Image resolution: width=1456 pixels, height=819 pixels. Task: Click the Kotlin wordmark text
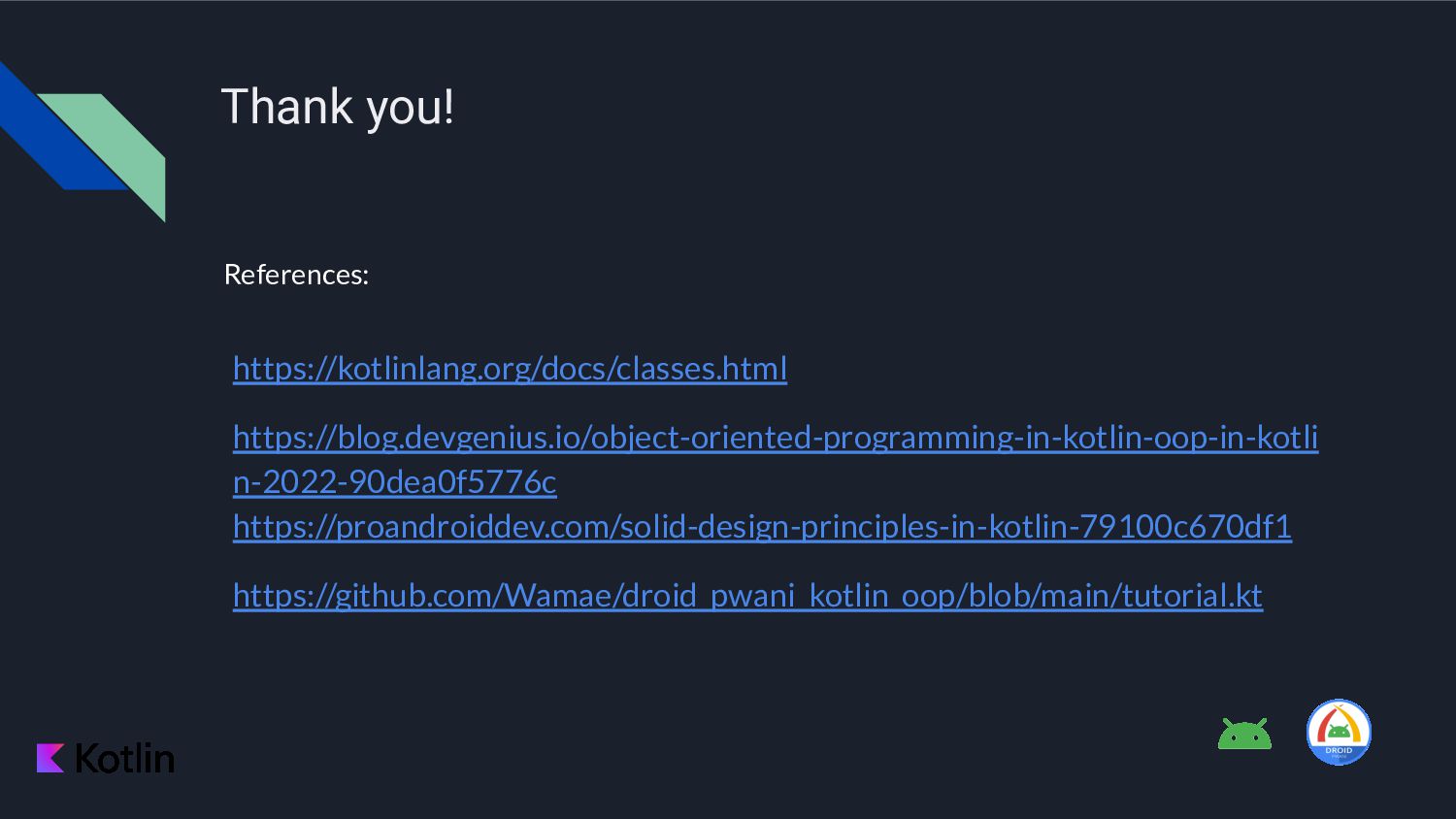[x=124, y=758]
